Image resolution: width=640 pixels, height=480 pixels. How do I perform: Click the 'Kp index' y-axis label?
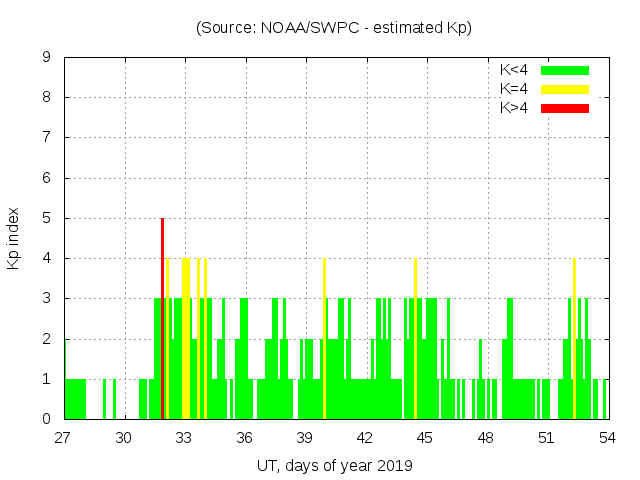(x=14, y=238)
